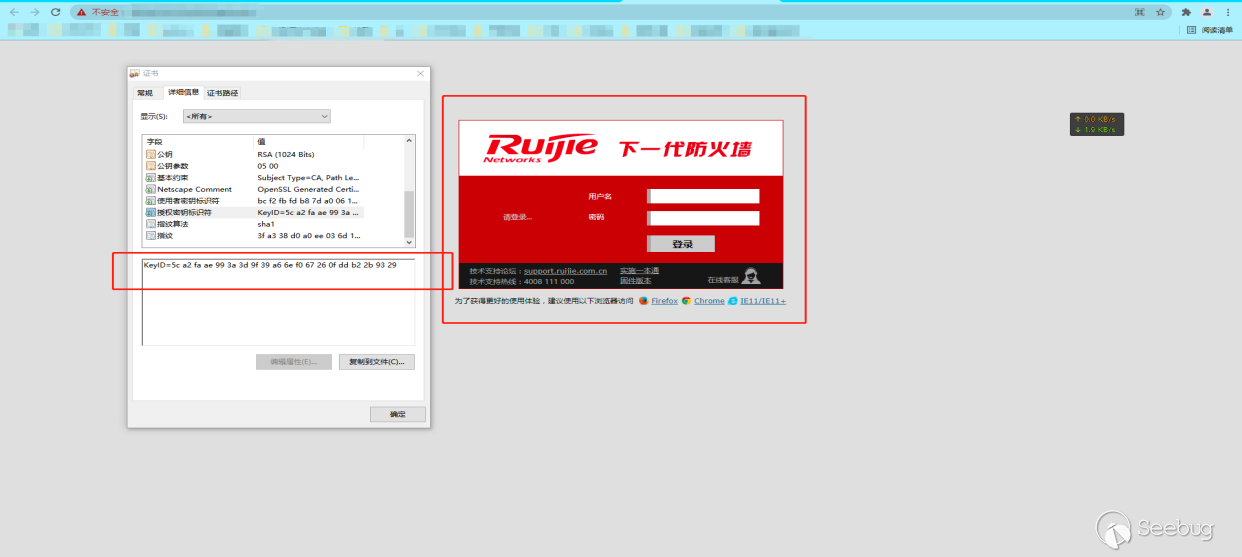
Task: Close the 证书 dialog with X
Action: 420,74
